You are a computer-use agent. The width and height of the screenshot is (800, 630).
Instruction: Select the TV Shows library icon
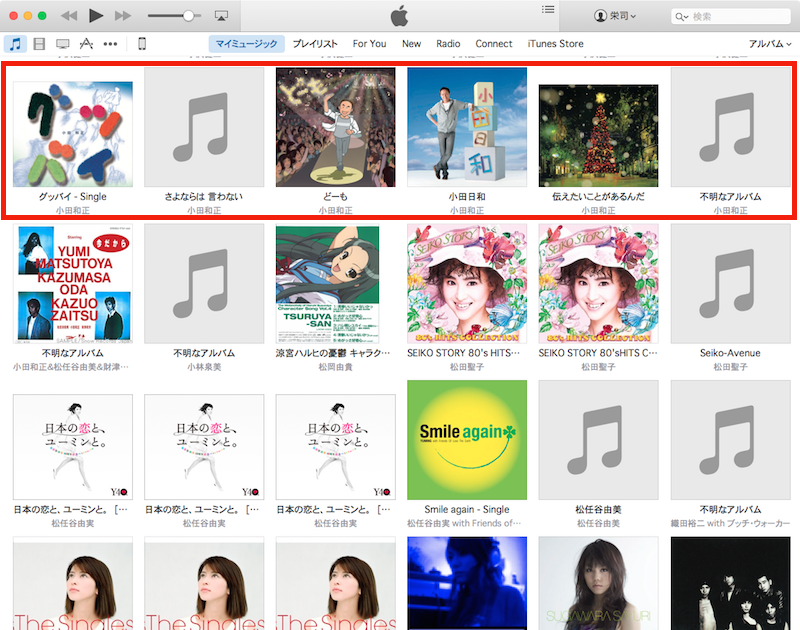[63, 44]
